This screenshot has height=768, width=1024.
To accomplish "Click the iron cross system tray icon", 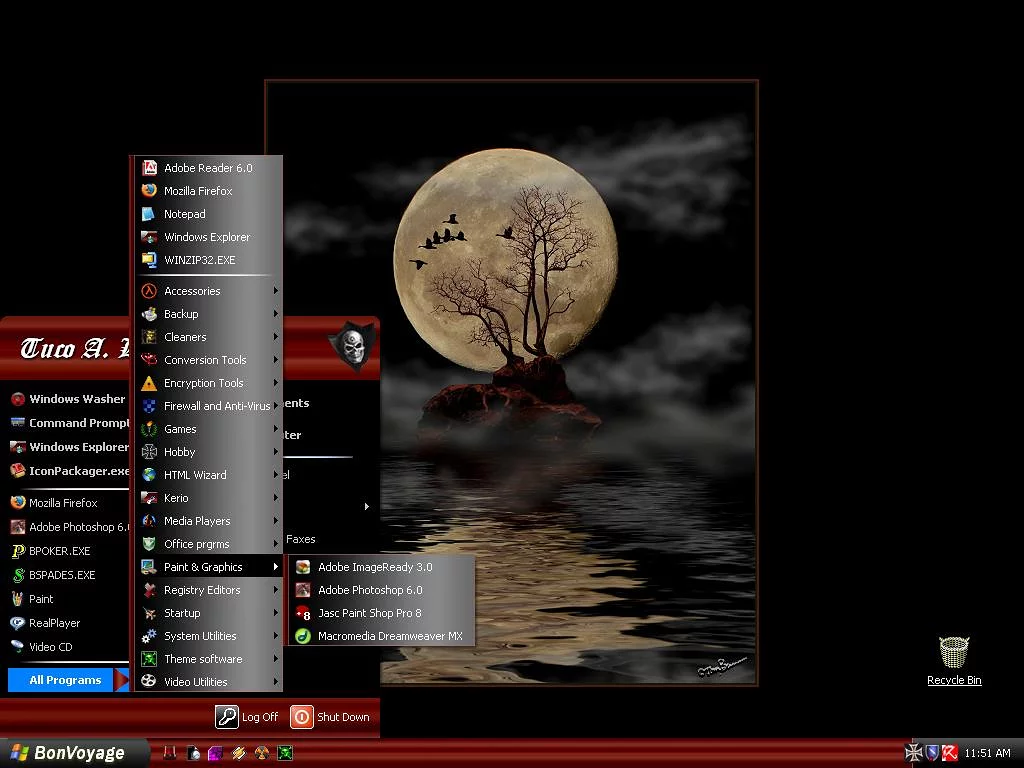I will 913,753.
